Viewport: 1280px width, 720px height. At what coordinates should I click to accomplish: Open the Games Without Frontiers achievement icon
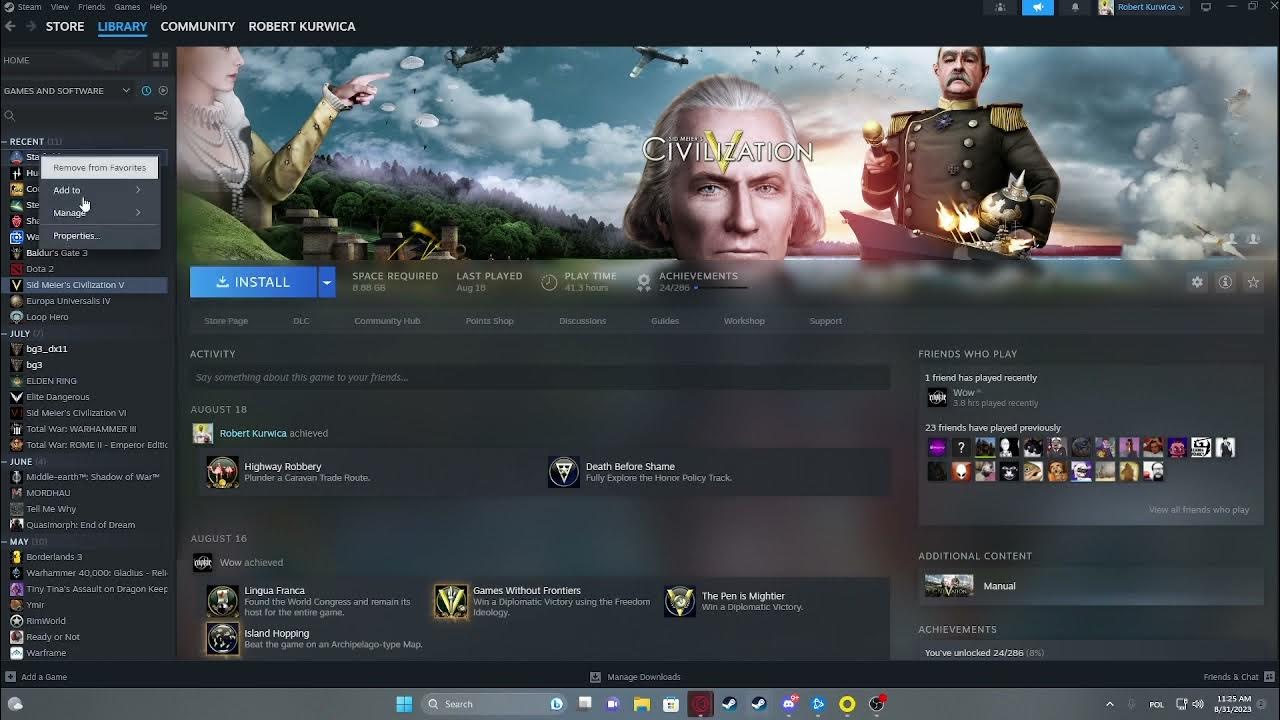point(451,601)
